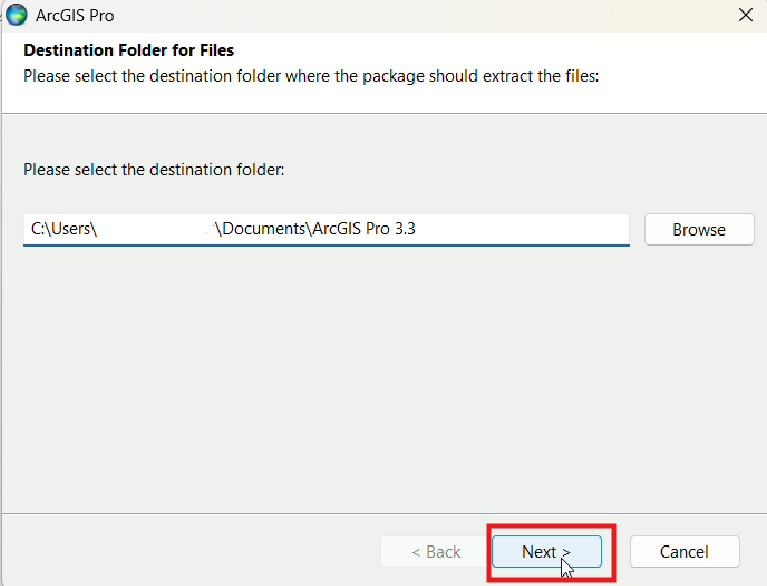Click the blank username segment of path
The image size is (767, 586).
point(155,229)
